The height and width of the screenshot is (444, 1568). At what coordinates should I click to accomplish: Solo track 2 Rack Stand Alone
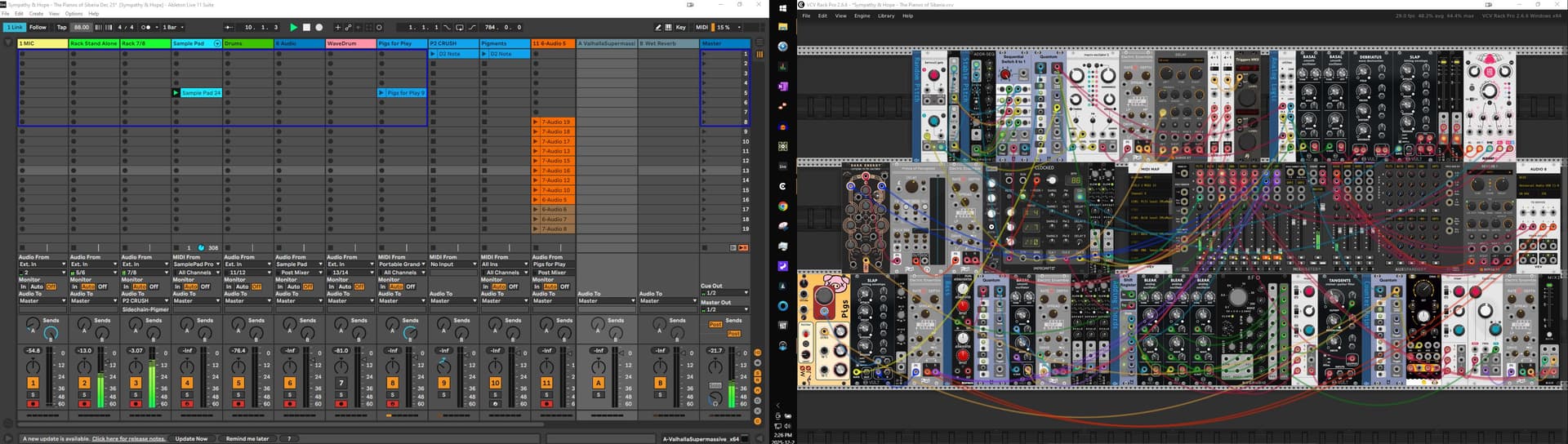pos(84,395)
